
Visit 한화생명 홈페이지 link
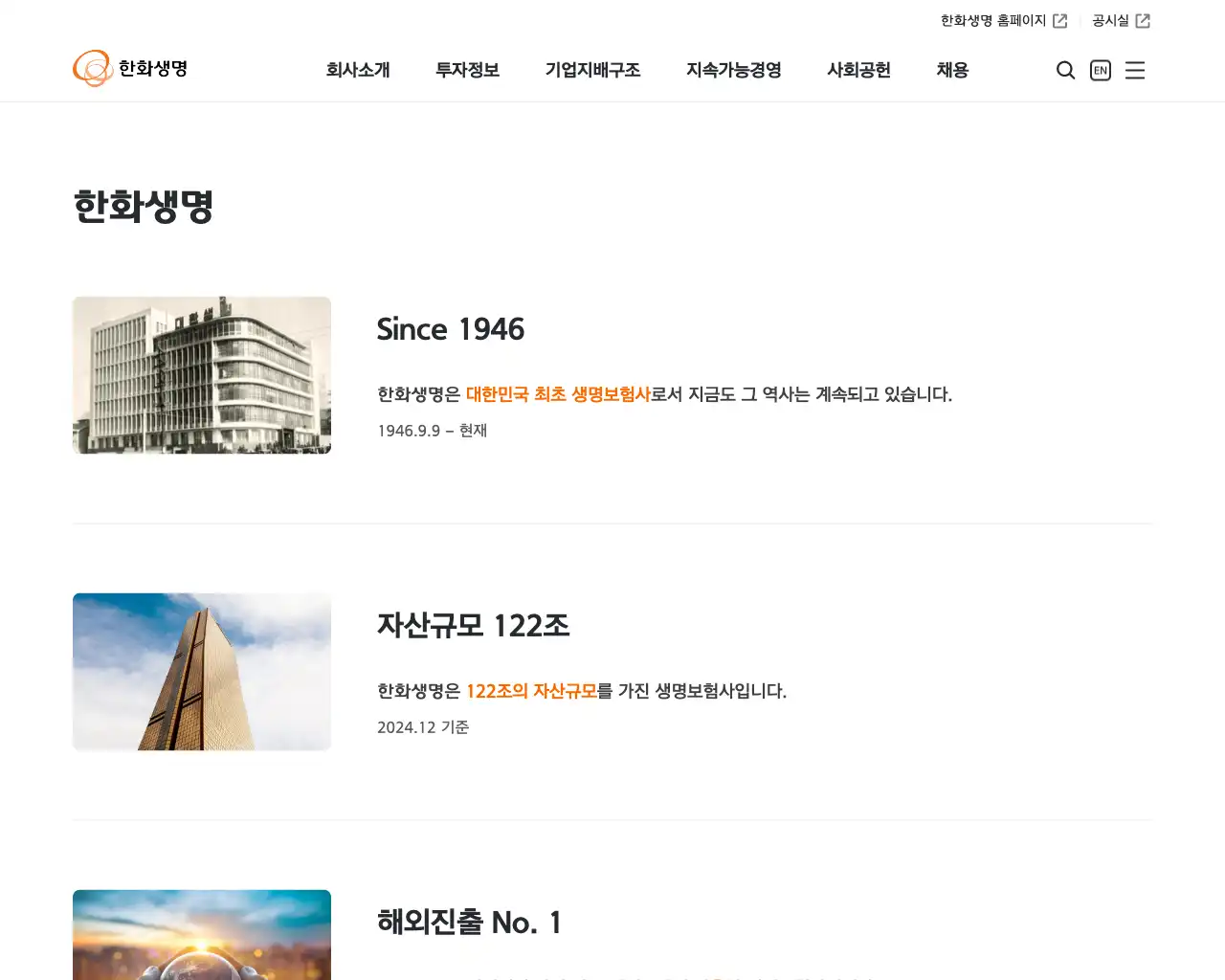click(991, 19)
